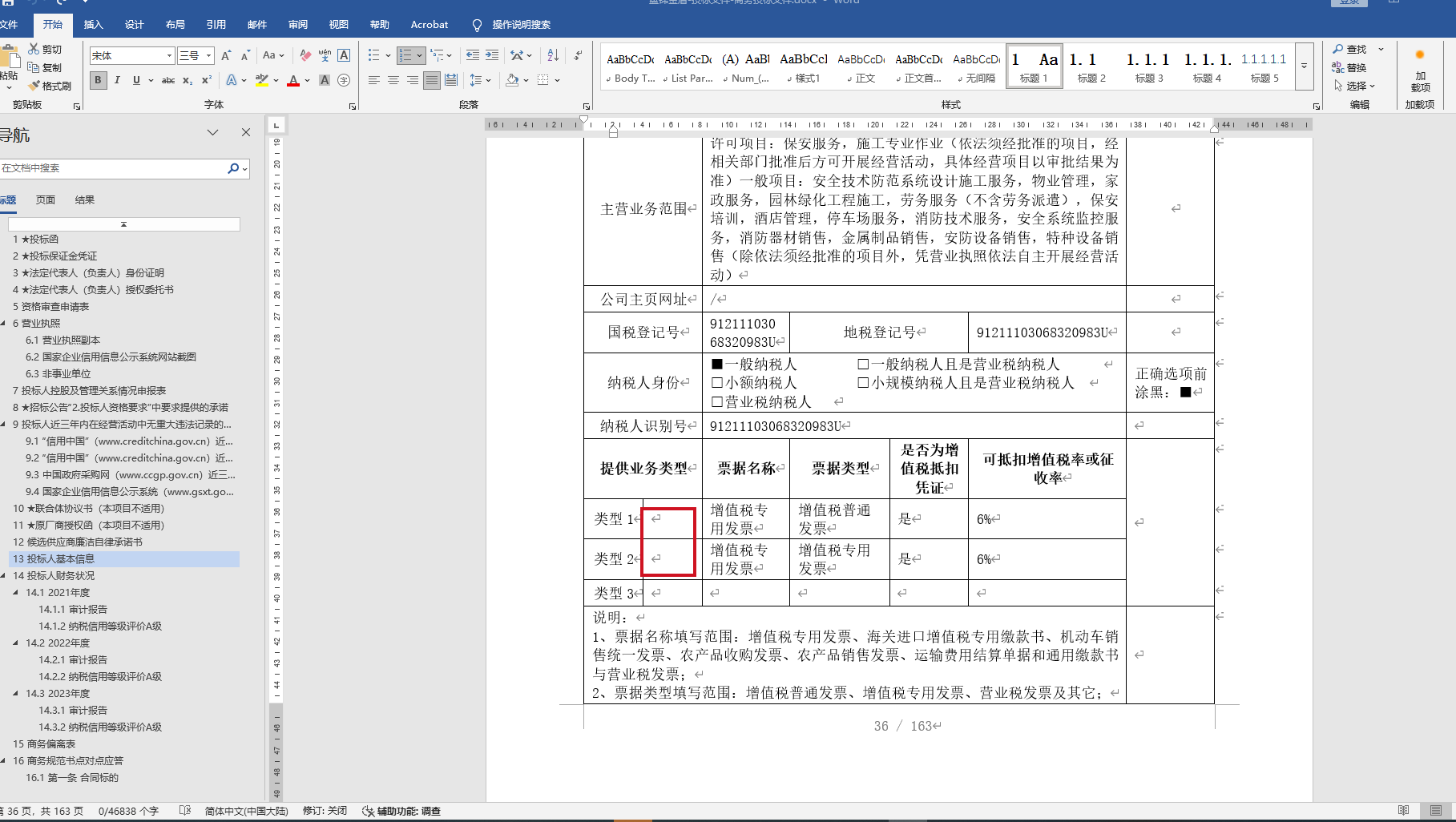
Task: Increase font size with the larger A icon
Action: pyautogui.click(x=226, y=55)
